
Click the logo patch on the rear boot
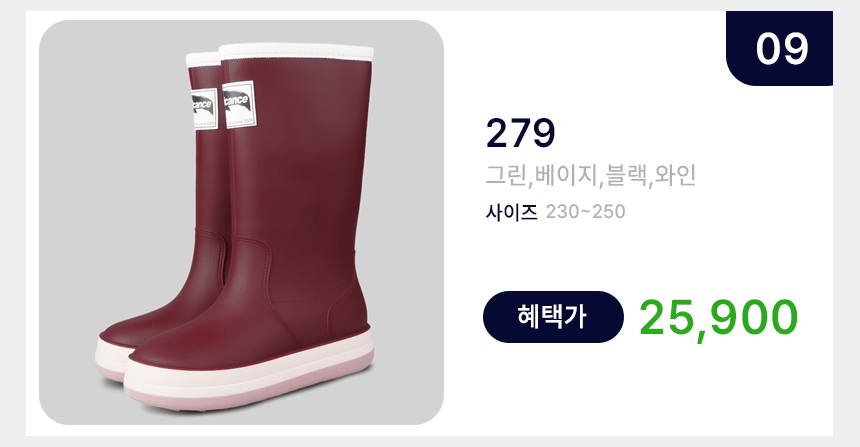[205, 109]
